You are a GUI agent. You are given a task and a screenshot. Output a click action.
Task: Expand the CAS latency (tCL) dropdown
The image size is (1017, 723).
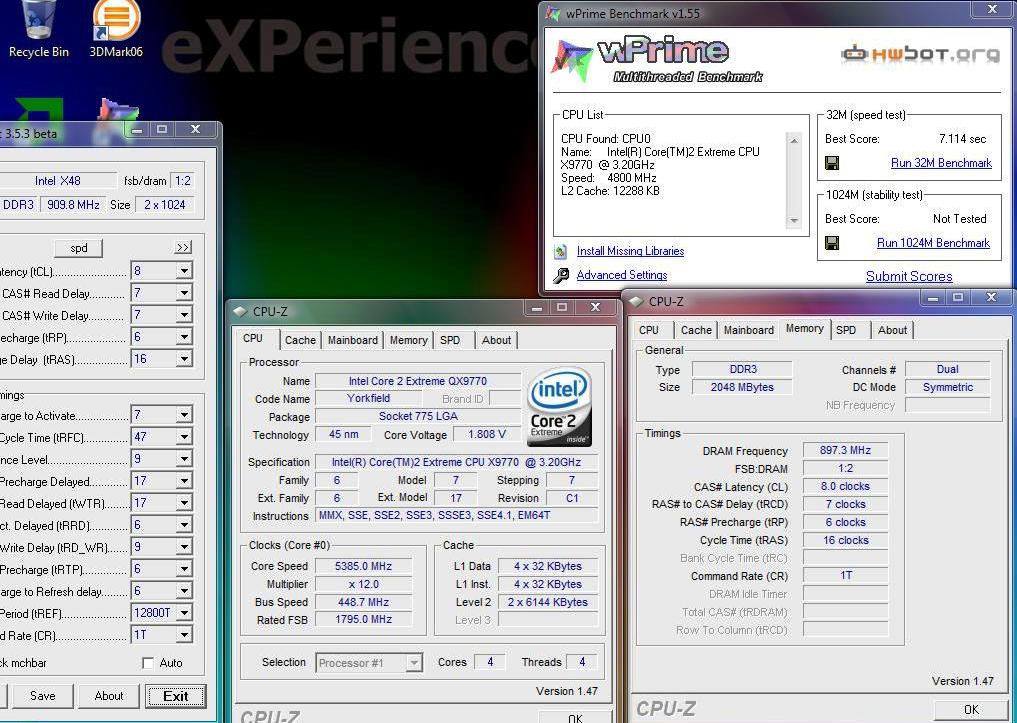coord(184,271)
